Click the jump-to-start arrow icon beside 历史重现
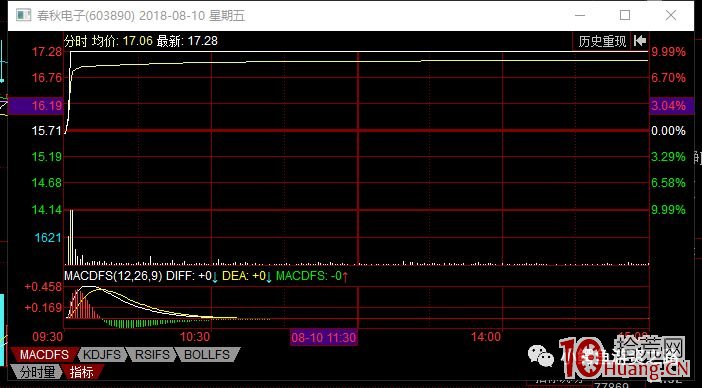 640,41
